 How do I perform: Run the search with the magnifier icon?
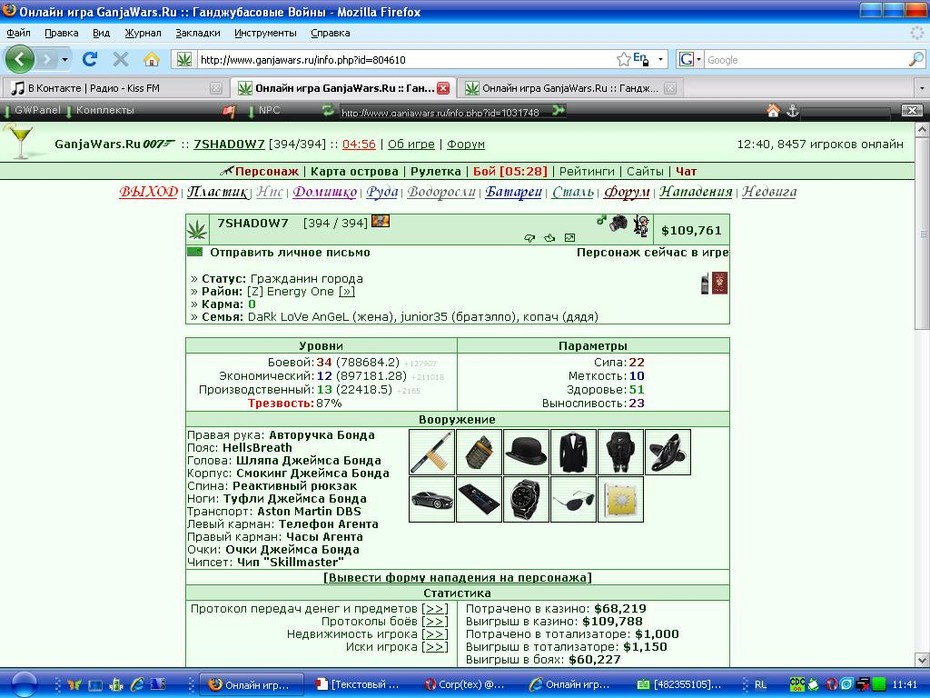click(x=916, y=59)
